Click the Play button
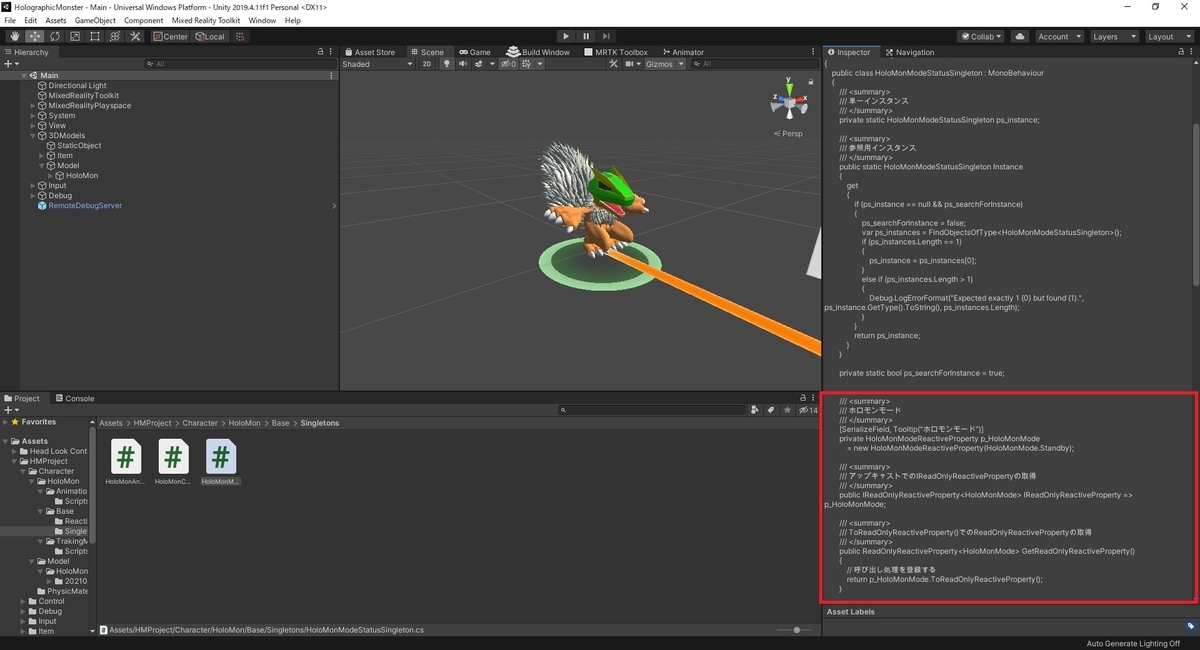Image resolution: width=1200 pixels, height=650 pixels. (566, 36)
